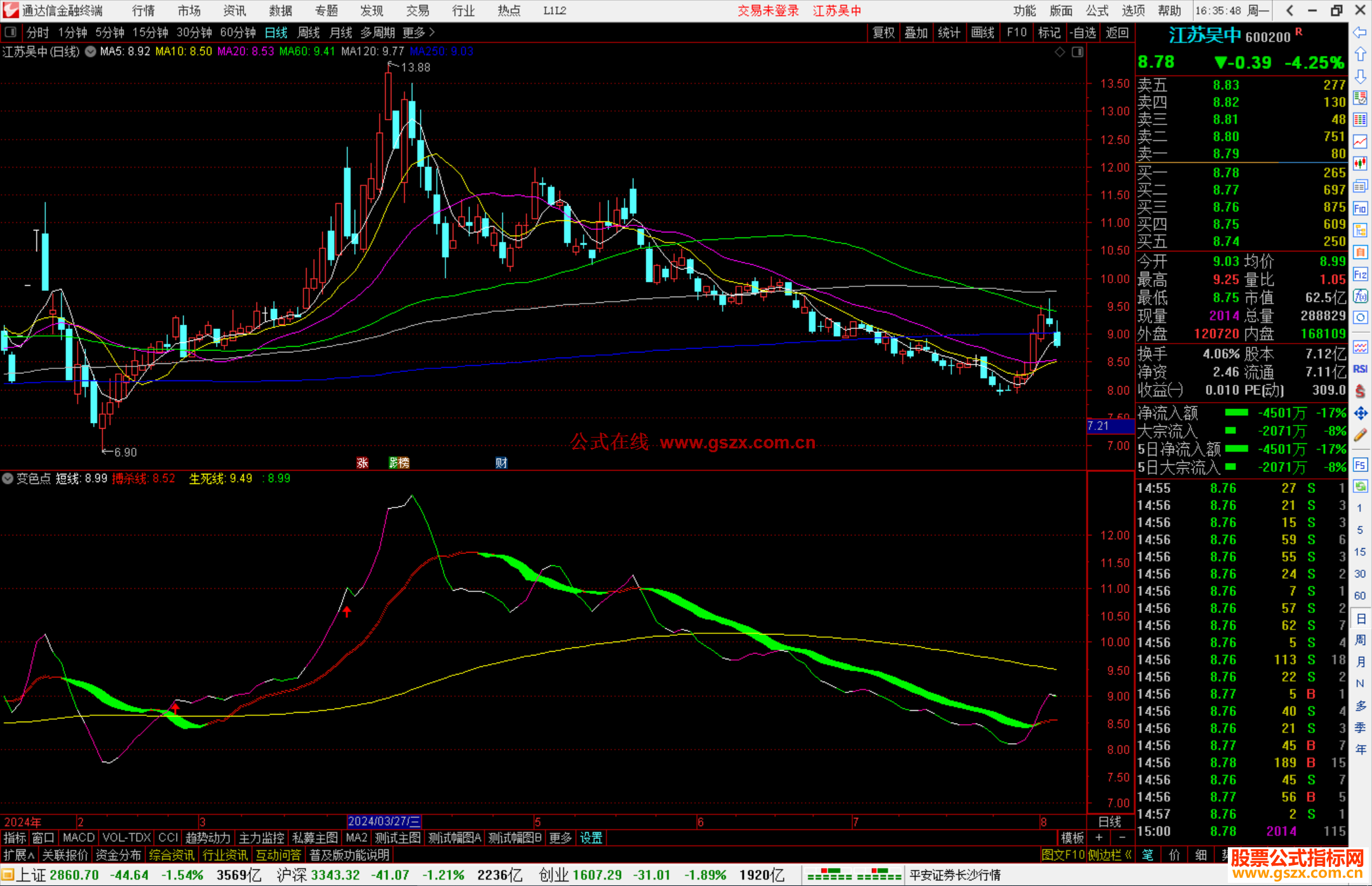Toggle the MA indicator circle button on main chart

[x=91, y=51]
